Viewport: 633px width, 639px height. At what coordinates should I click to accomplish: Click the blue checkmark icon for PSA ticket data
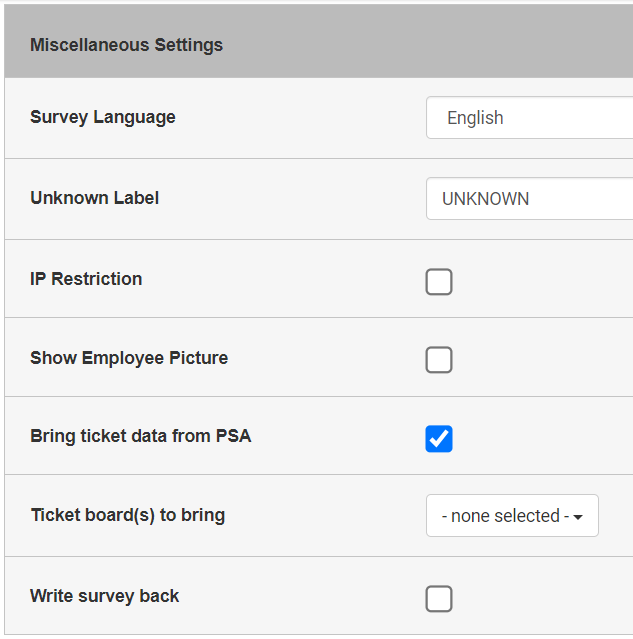point(439,439)
